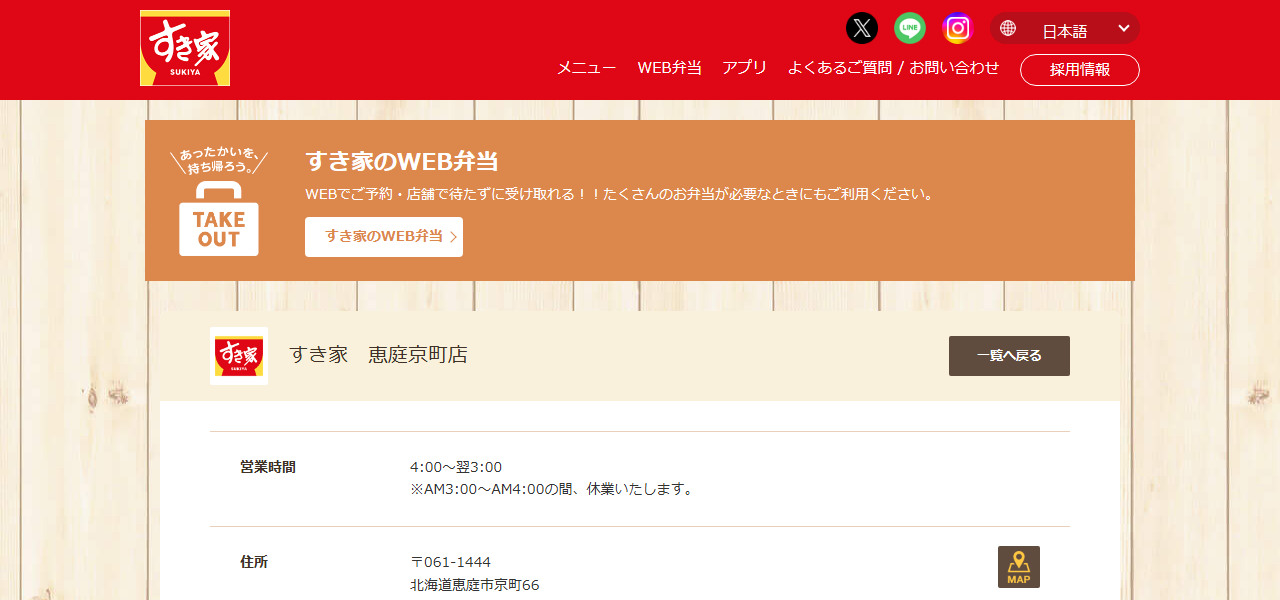Screen dimensions: 1280x600
Task: Click the すき家のWEB弁当 banner heading
Action: (402, 161)
